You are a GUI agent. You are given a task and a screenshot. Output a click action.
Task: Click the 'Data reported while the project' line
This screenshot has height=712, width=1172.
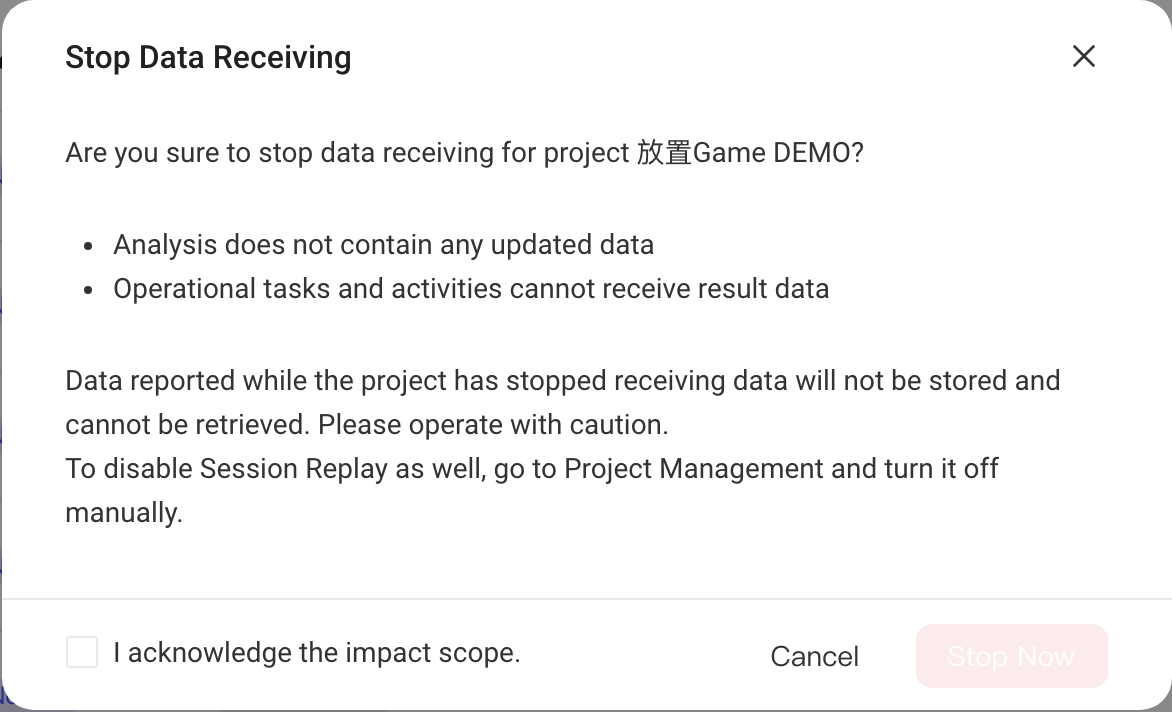coord(563,381)
